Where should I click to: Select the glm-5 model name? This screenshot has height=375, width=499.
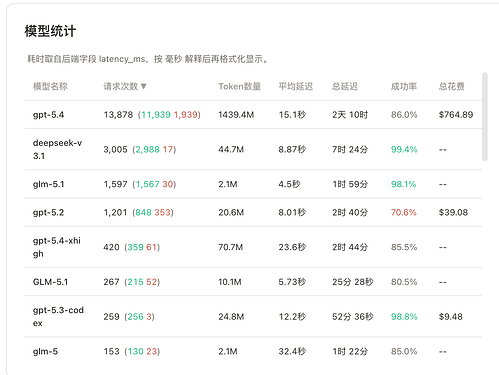coord(45,351)
